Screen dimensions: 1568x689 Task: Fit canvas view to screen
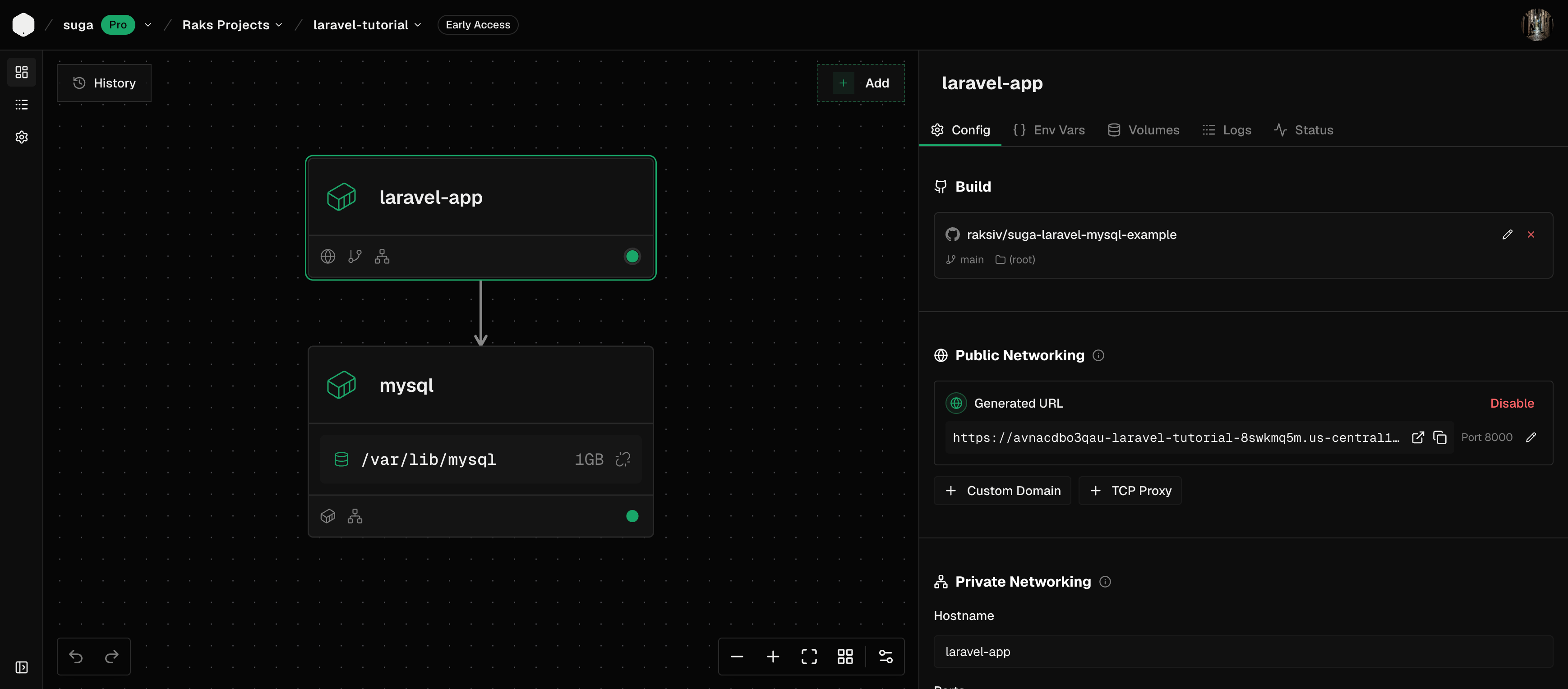(x=809, y=657)
